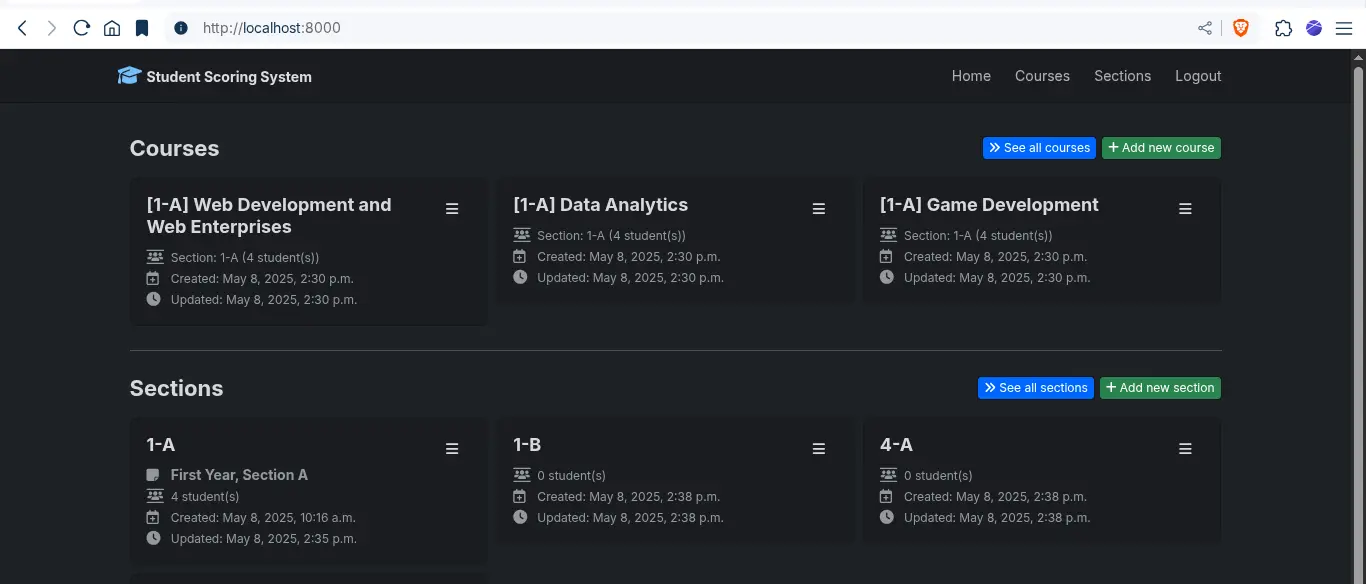Reload the page with the refresh icon

[82, 28]
